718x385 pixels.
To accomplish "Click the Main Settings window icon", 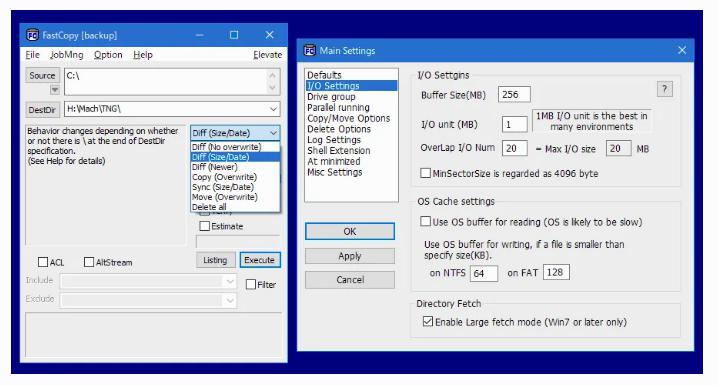I will point(310,50).
